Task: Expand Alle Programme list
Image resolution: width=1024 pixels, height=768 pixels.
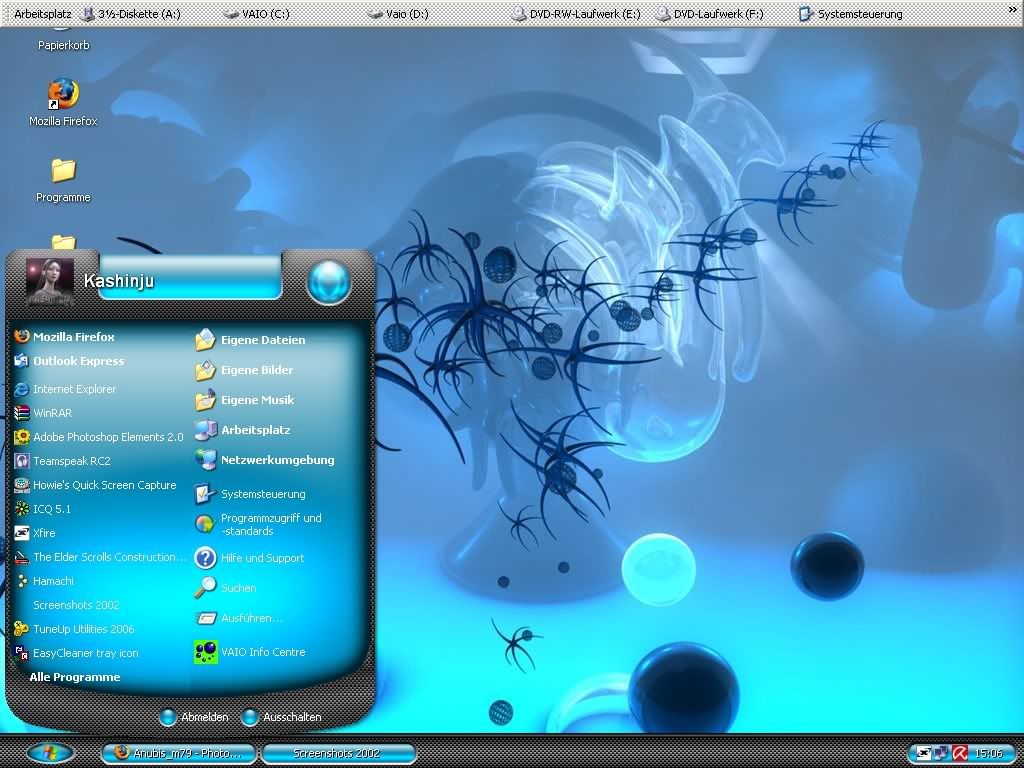Action: point(75,677)
